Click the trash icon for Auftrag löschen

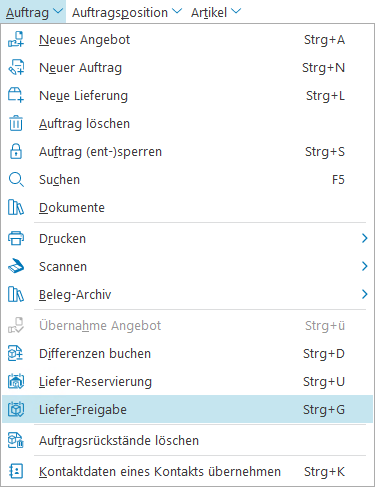coord(16,123)
